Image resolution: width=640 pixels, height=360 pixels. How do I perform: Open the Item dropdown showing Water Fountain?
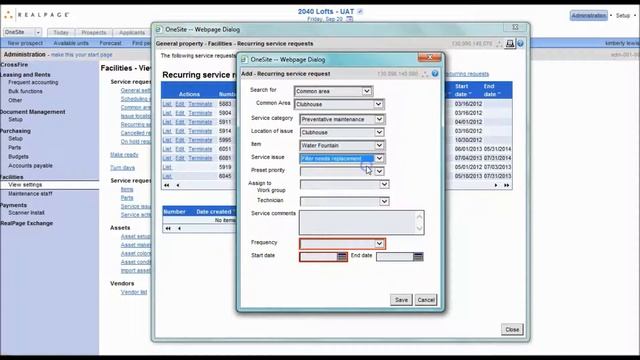(379, 145)
